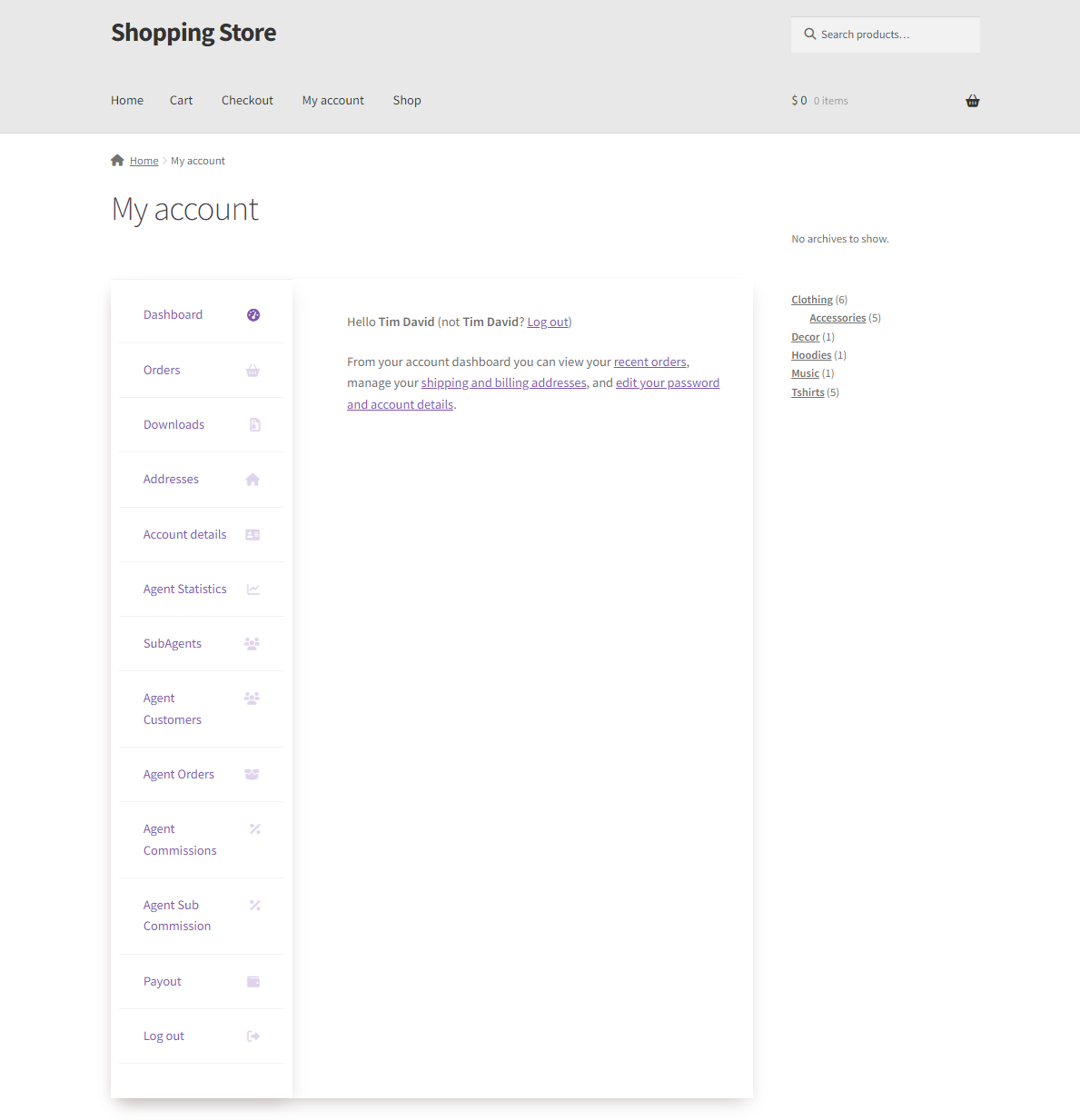Screen dimensions: 1080x1120
Task: Click the Agent Sub Commission percent icon
Action: point(255,906)
